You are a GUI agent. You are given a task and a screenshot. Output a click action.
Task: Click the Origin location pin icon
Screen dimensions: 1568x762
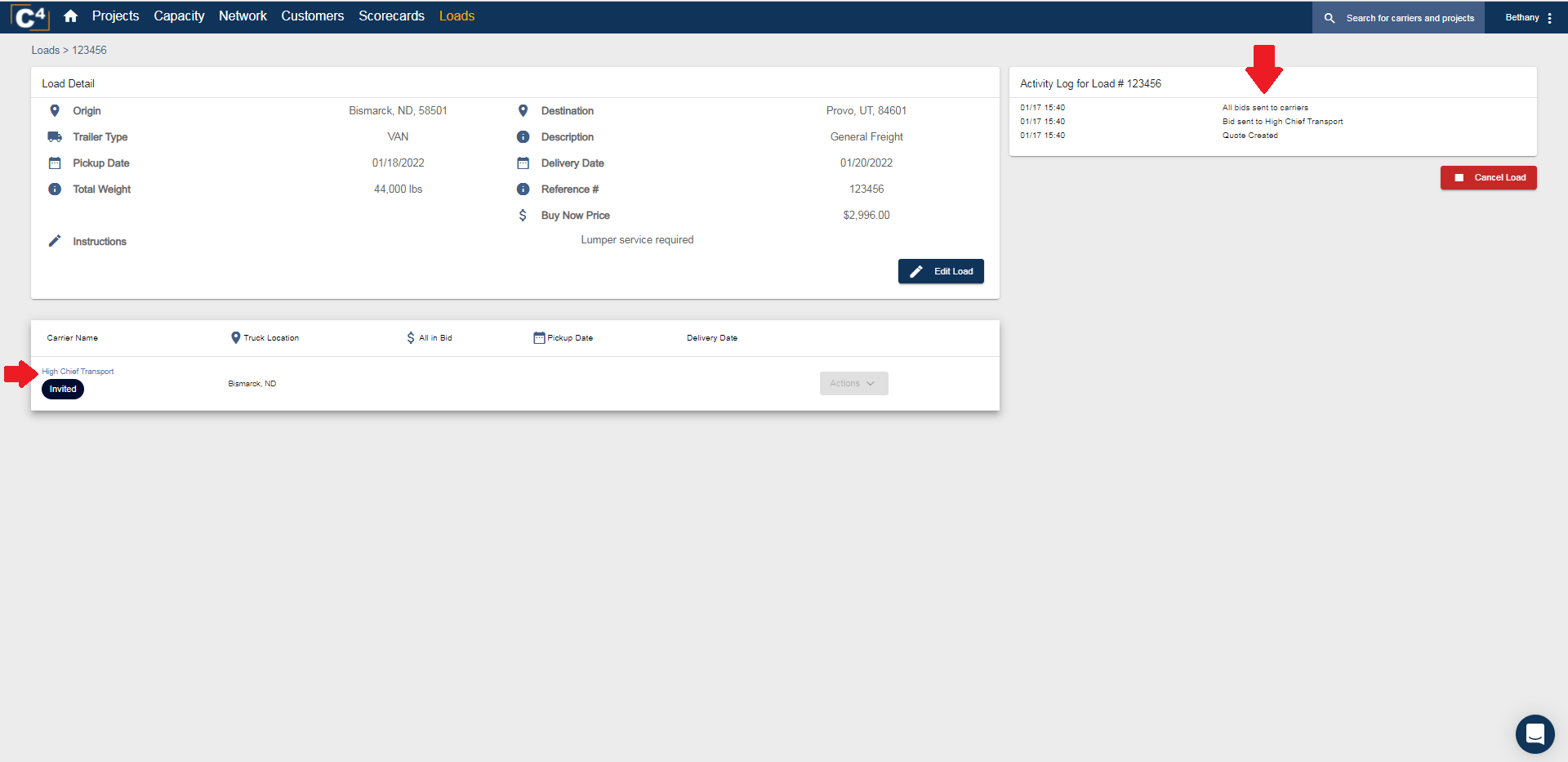55,110
